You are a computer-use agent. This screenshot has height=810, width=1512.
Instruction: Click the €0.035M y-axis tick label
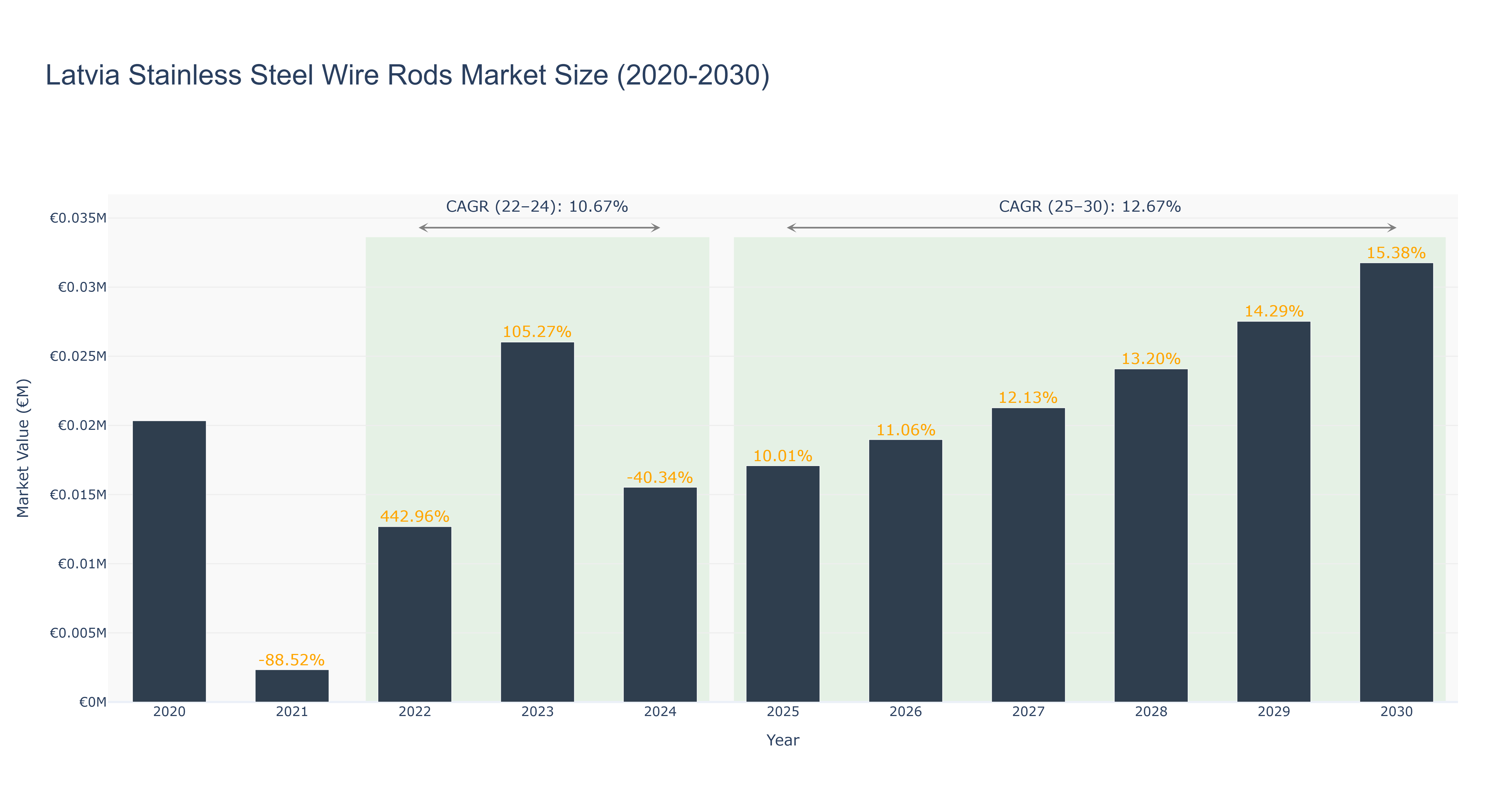coord(78,218)
